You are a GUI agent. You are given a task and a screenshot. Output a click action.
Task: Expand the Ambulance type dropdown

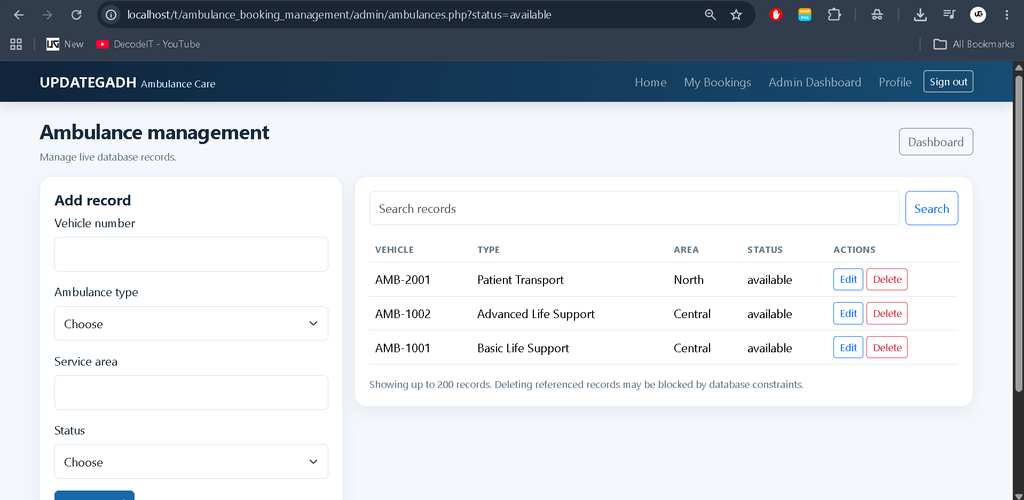191,324
